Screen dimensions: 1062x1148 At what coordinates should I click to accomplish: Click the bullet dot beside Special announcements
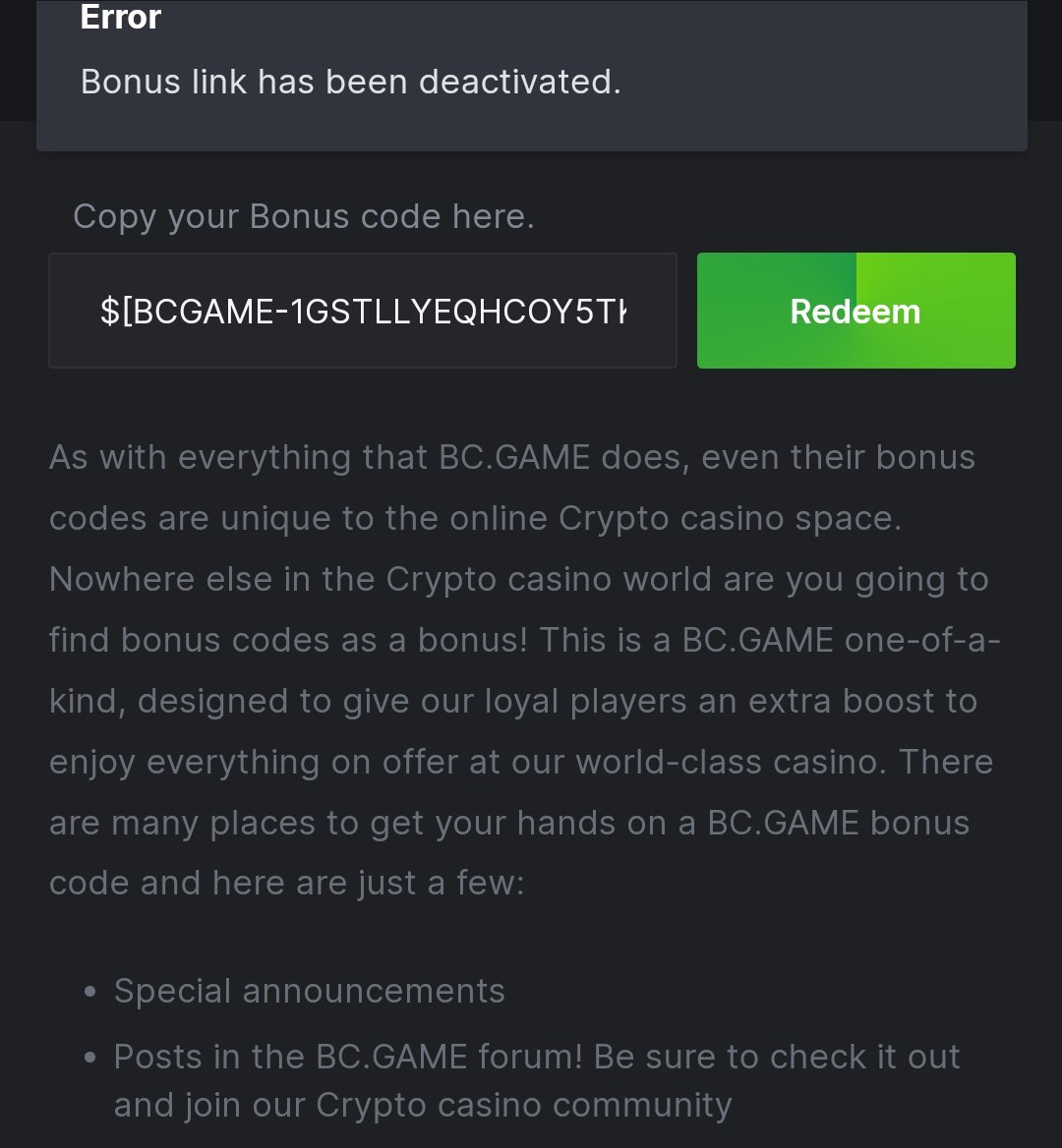pos(90,993)
